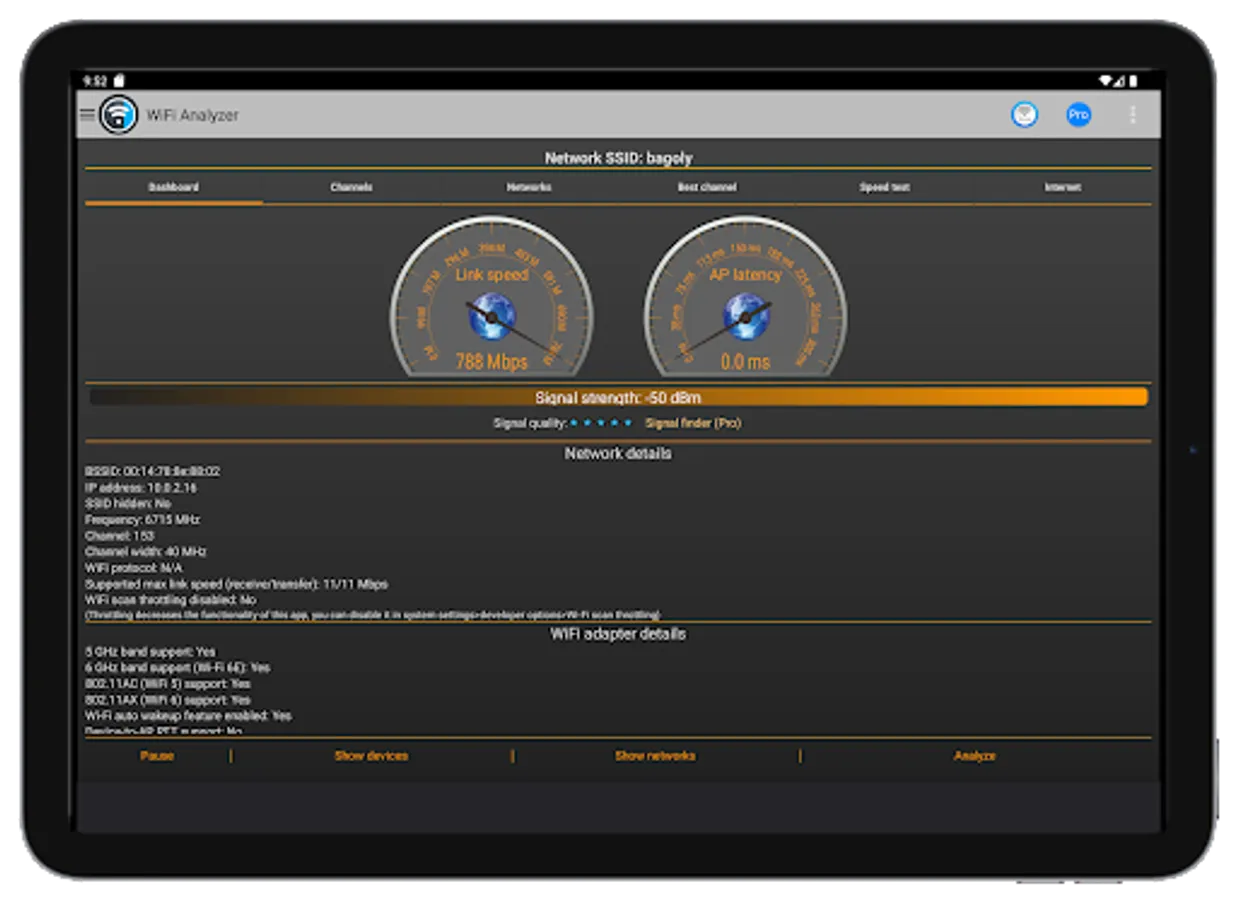Switch to the Channels tab
This screenshot has width=1235, height=900.
click(352, 187)
